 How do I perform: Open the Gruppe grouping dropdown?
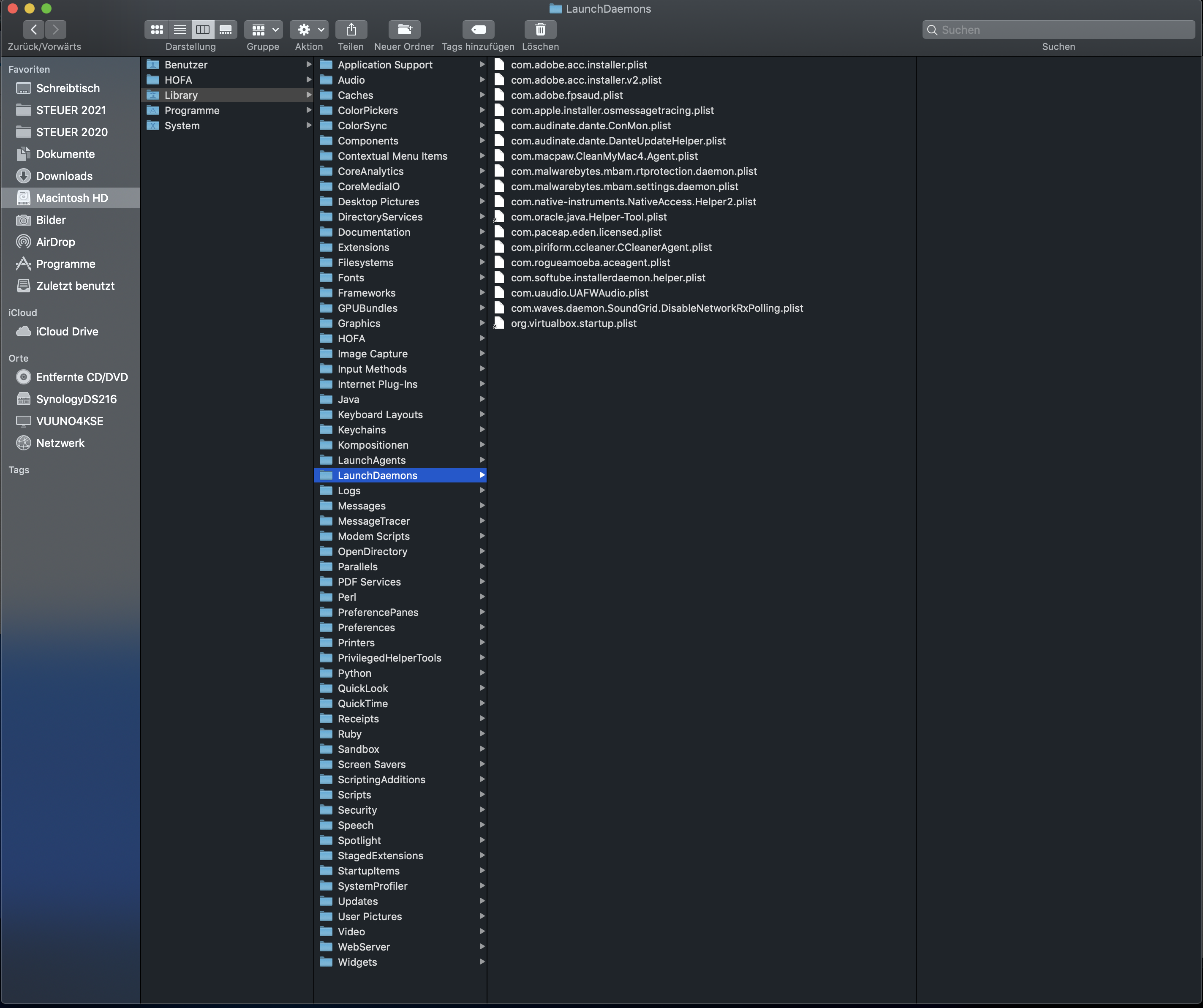264,29
